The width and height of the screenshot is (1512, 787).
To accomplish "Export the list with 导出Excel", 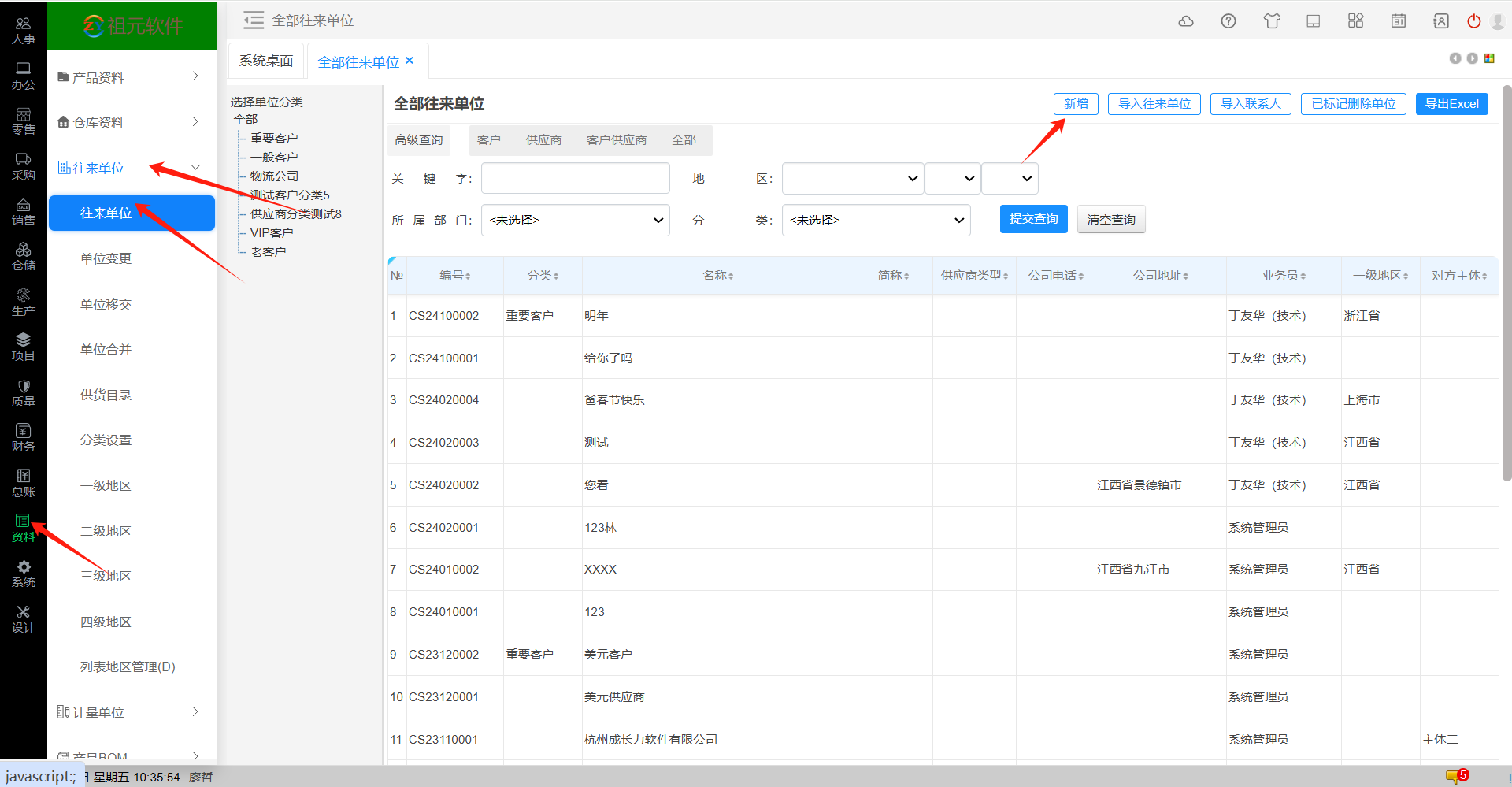I will coord(1452,104).
